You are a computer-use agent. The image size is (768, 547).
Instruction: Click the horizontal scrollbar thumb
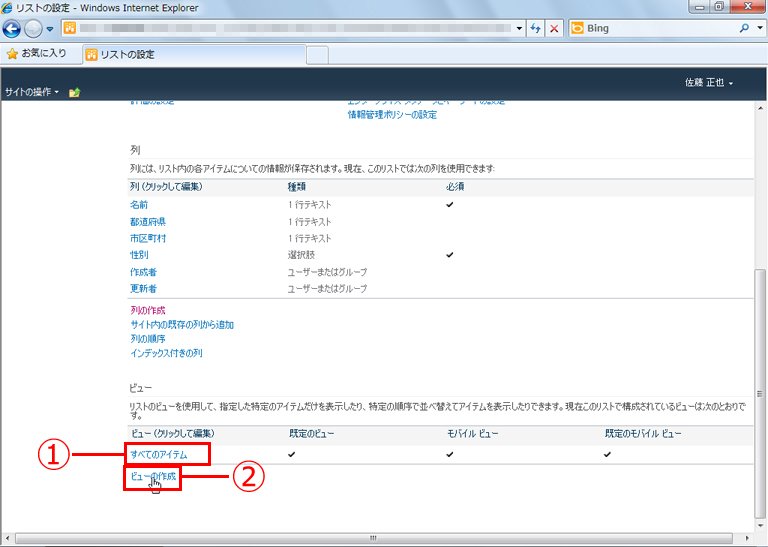(x=374, y=538)
